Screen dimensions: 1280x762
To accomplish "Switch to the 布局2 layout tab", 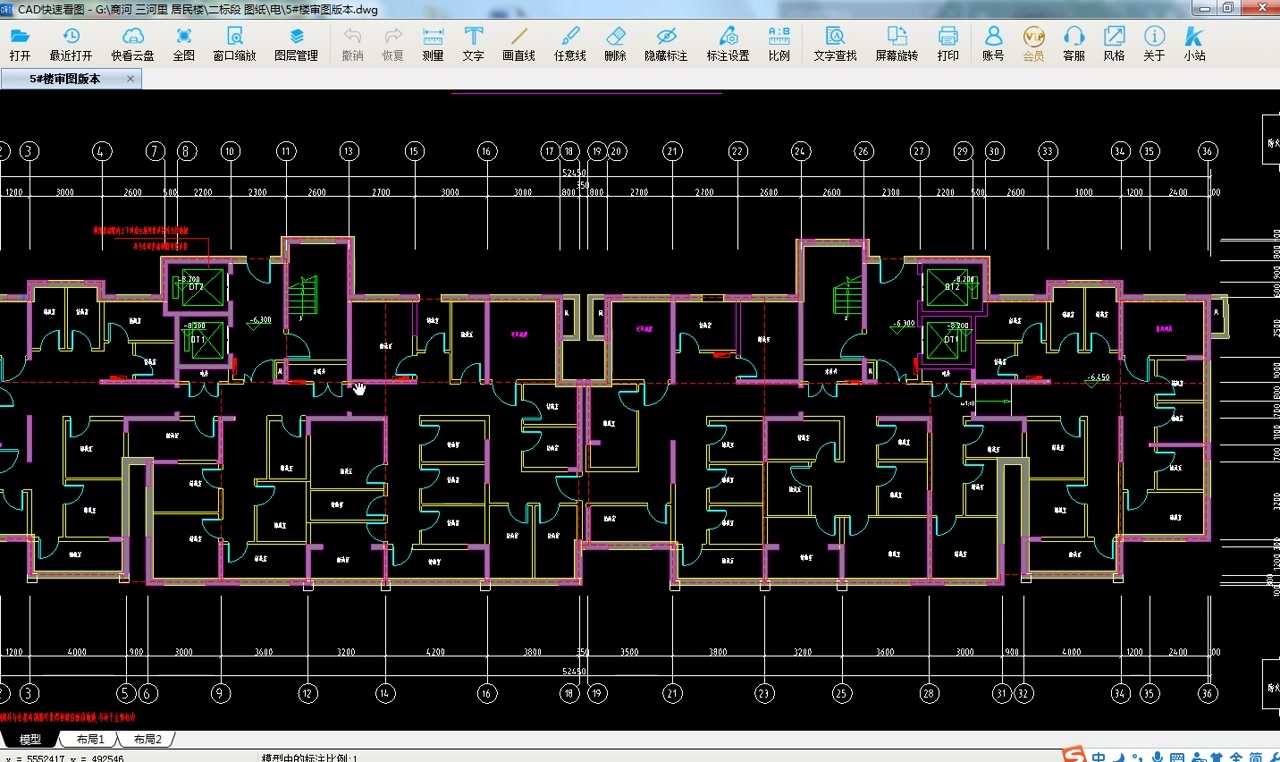I will (147, 739).
